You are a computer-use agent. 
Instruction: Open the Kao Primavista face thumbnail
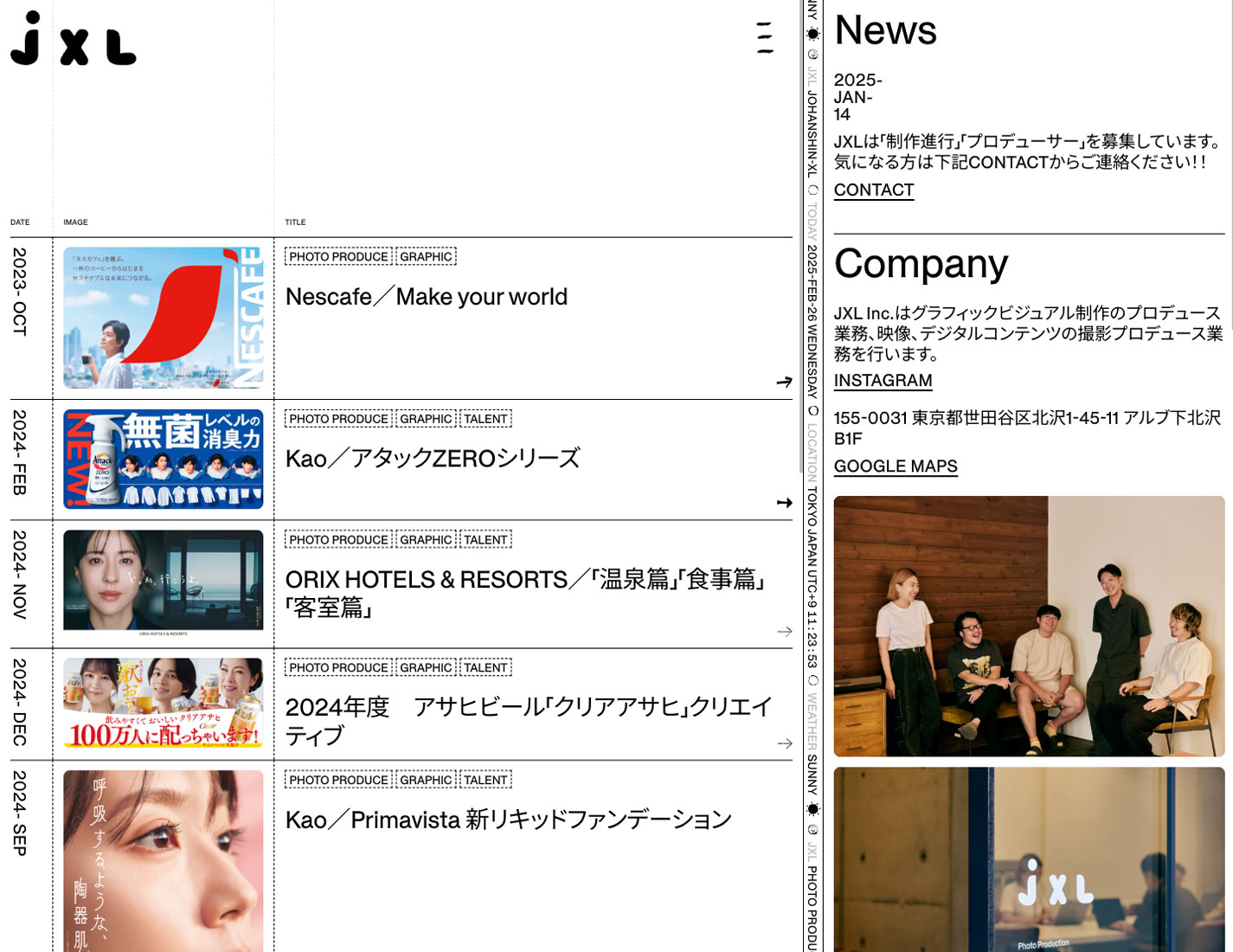click(164, 861)
